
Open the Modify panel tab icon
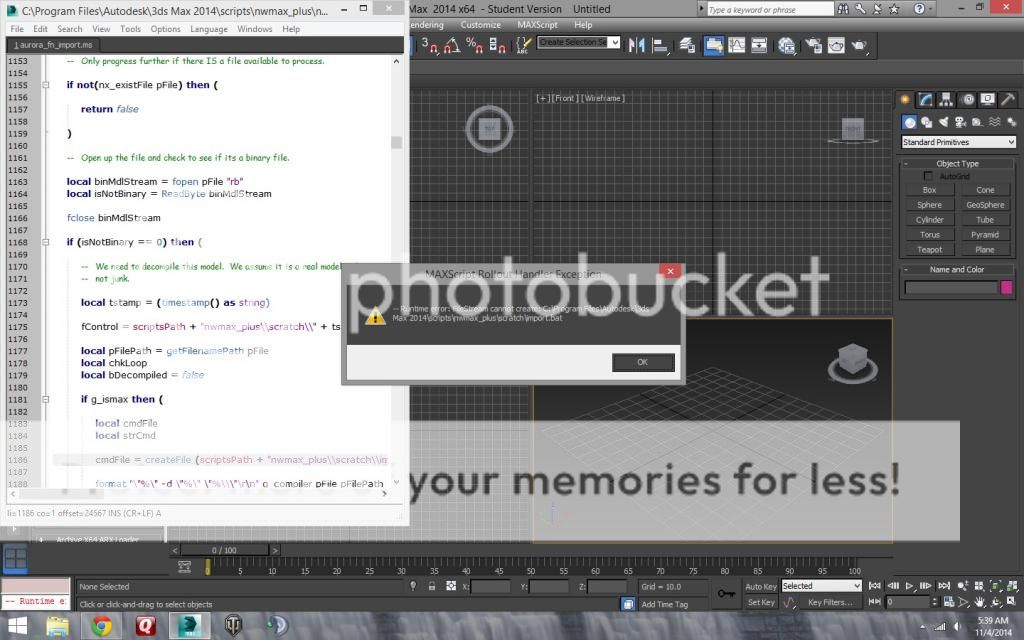pos(926,99)
